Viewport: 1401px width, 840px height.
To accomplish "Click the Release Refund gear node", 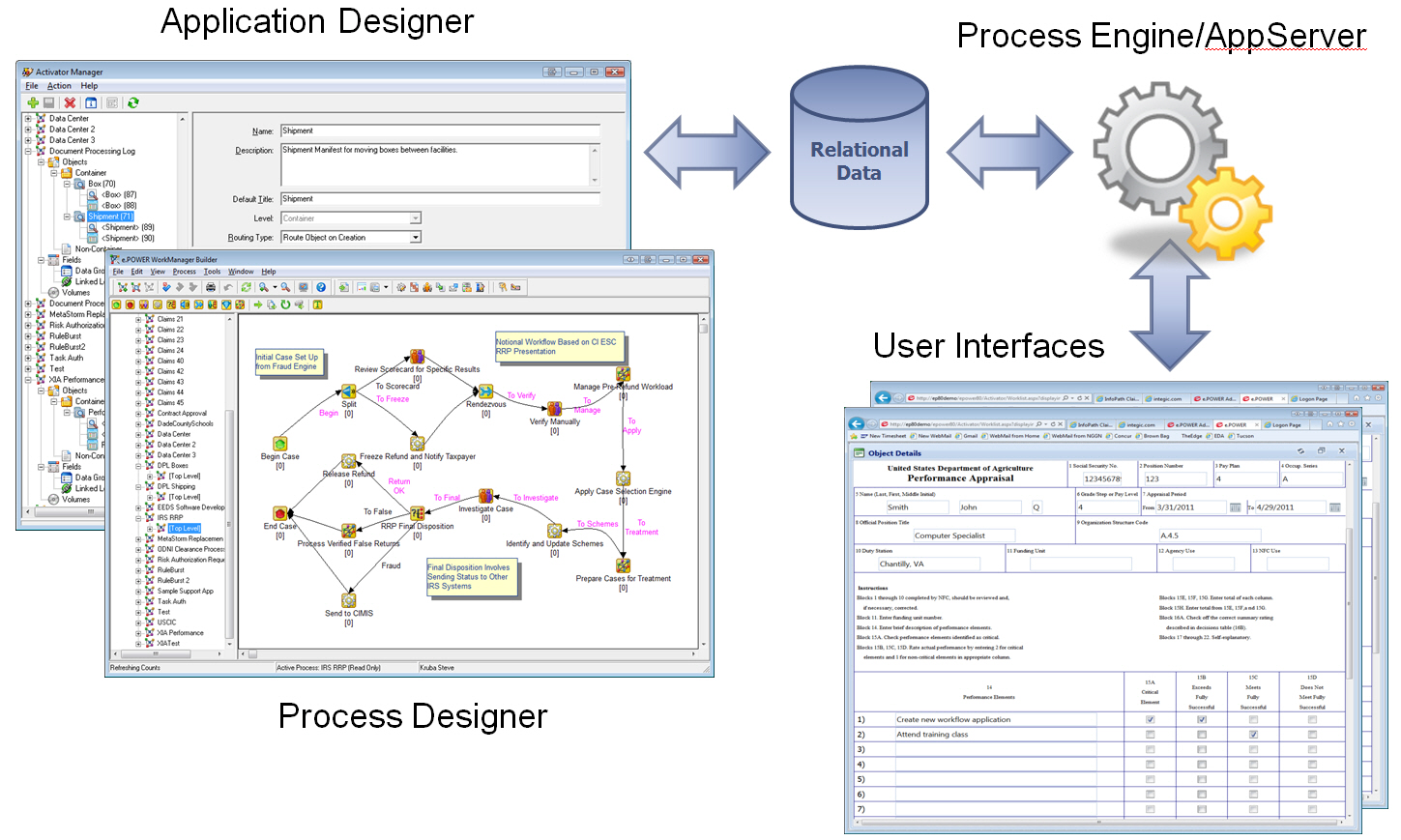I will (x=349, y=461).
